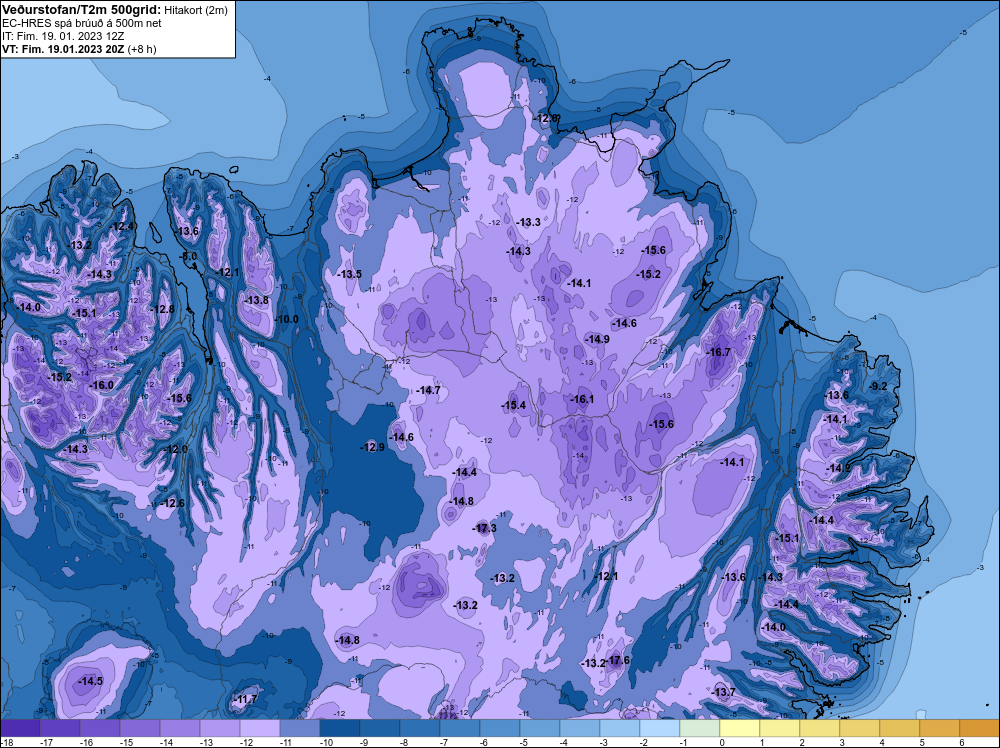The image size is (1000, 748).
Task: Click the -13.5 temperature label
Action: (x=349, y=274)
